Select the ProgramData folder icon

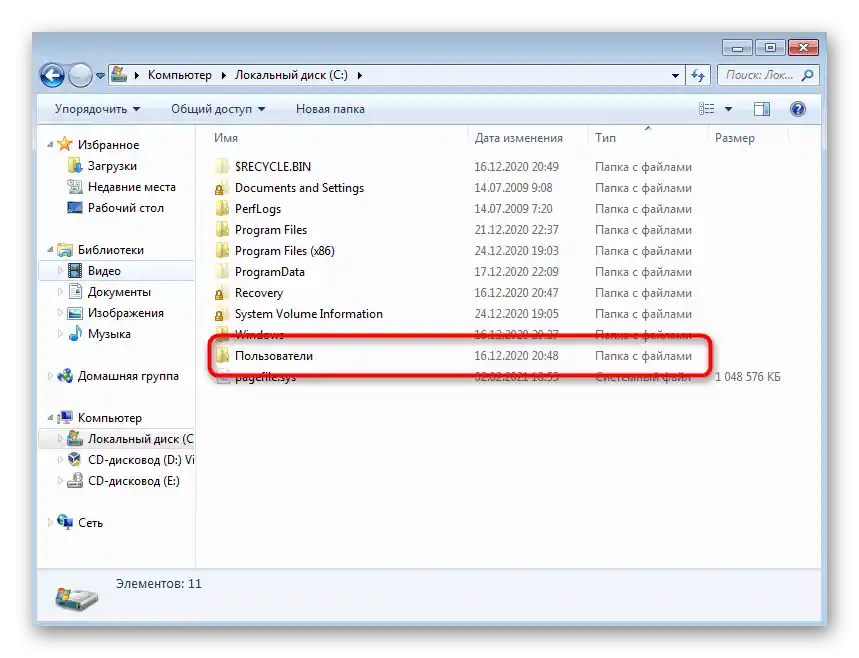pos(222,272)
